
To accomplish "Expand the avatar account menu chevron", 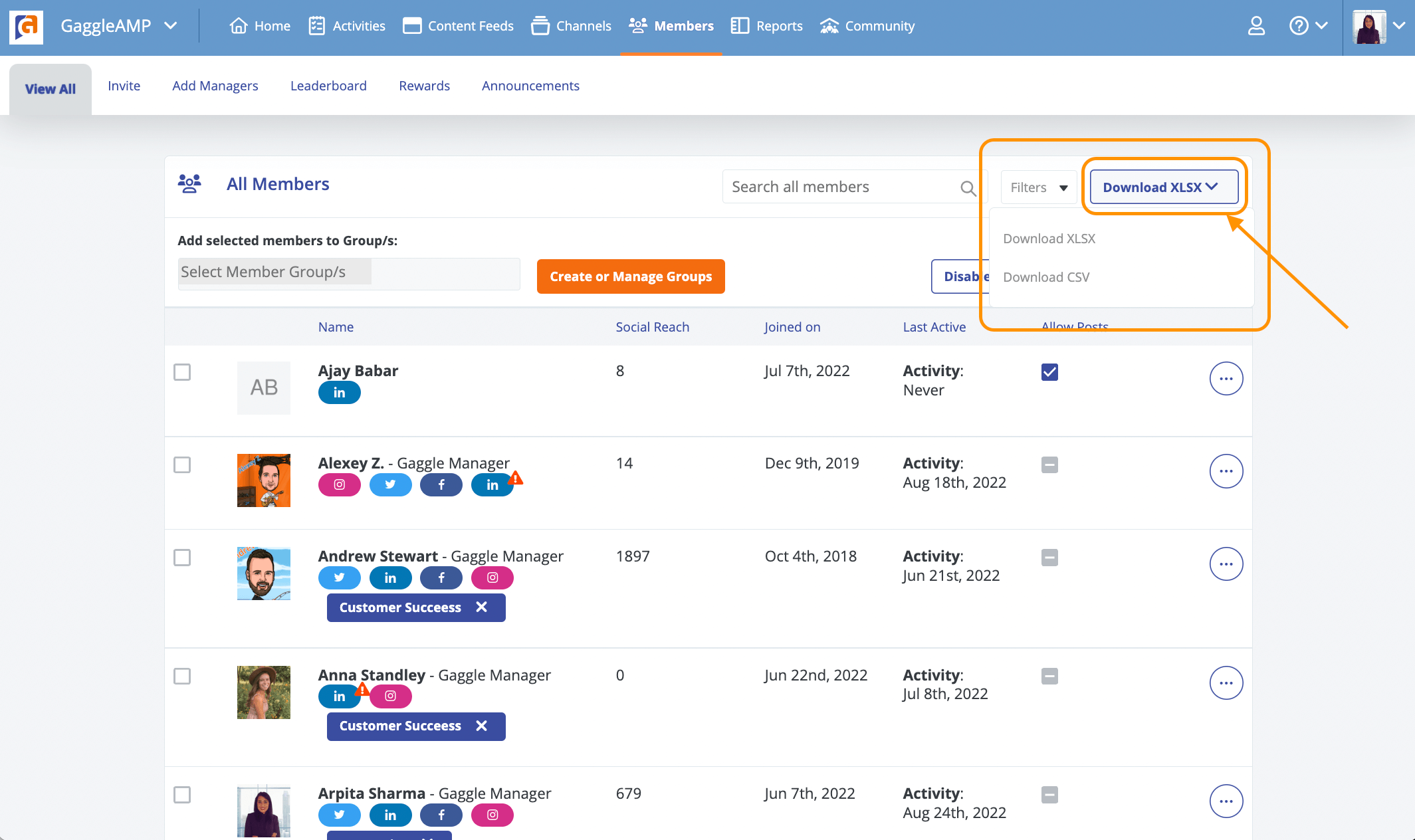I will (x=1400, y=26).
